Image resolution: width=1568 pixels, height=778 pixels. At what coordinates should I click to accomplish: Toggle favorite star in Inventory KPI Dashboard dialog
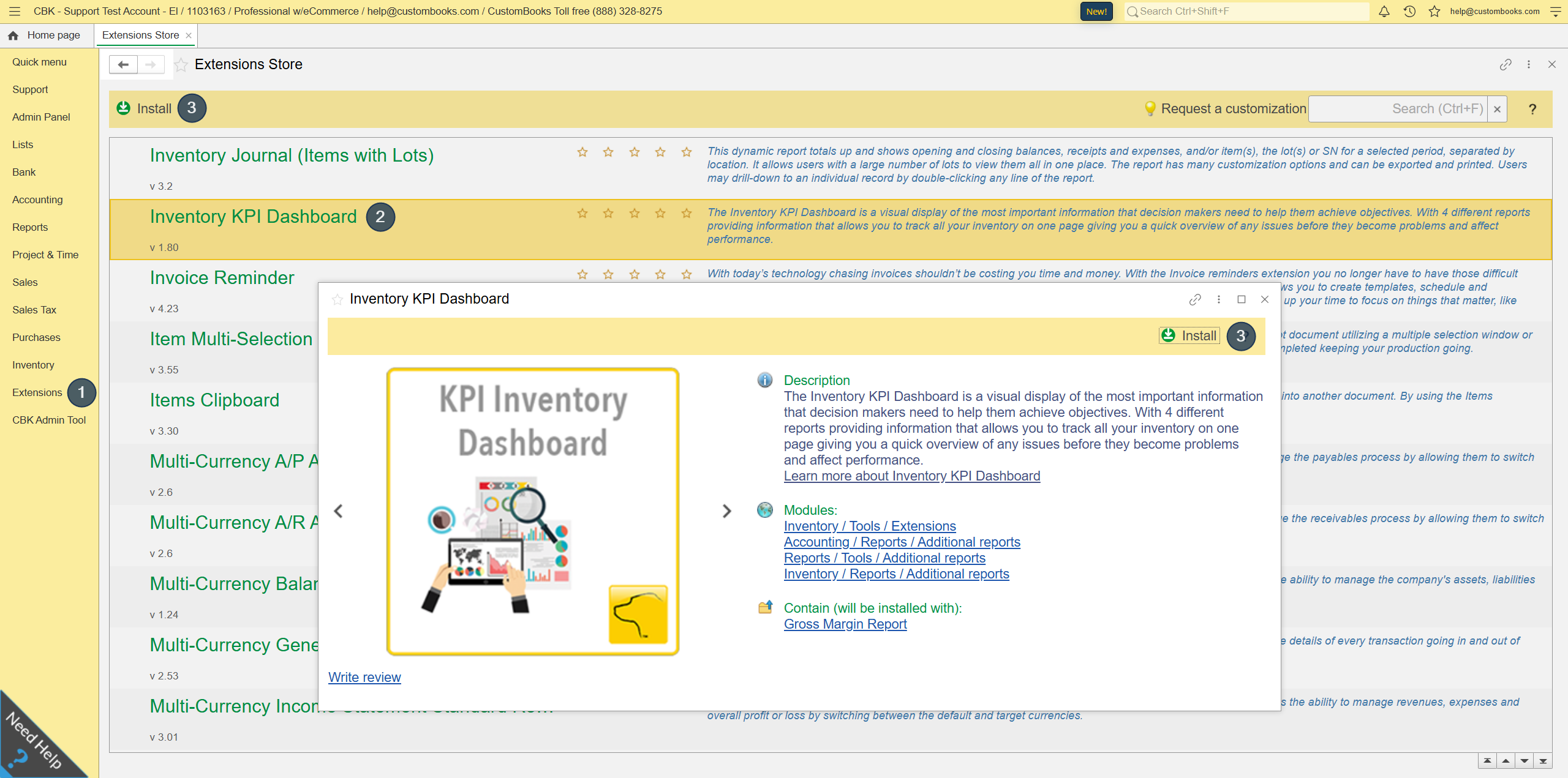pyautogui.click(x=337, y=299)
